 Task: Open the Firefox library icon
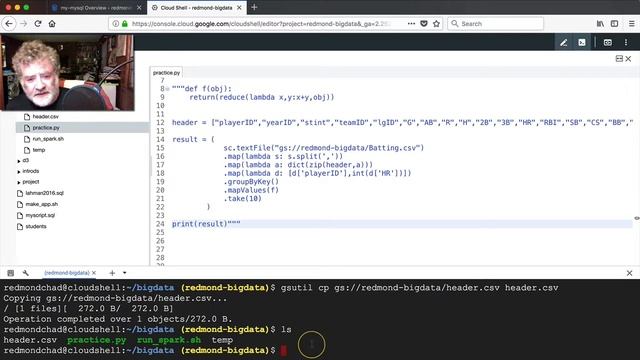[600, 24]
